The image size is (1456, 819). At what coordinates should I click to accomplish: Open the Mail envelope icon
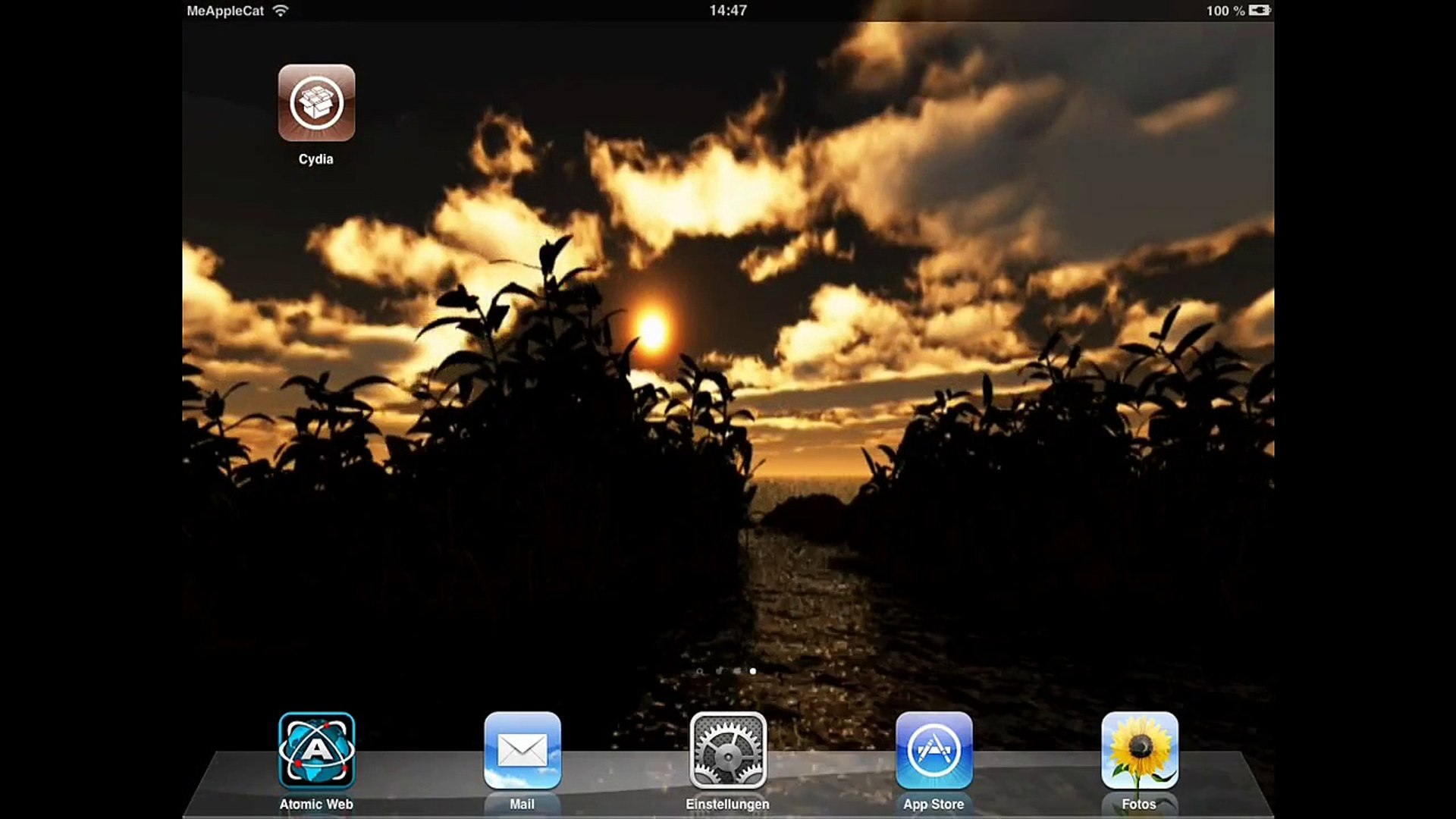coord(522,751)
